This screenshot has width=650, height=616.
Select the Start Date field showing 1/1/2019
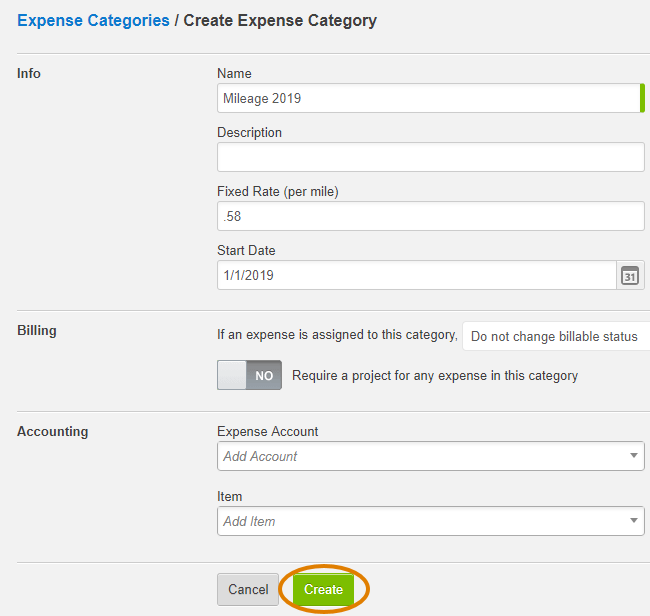pos(417,275)
